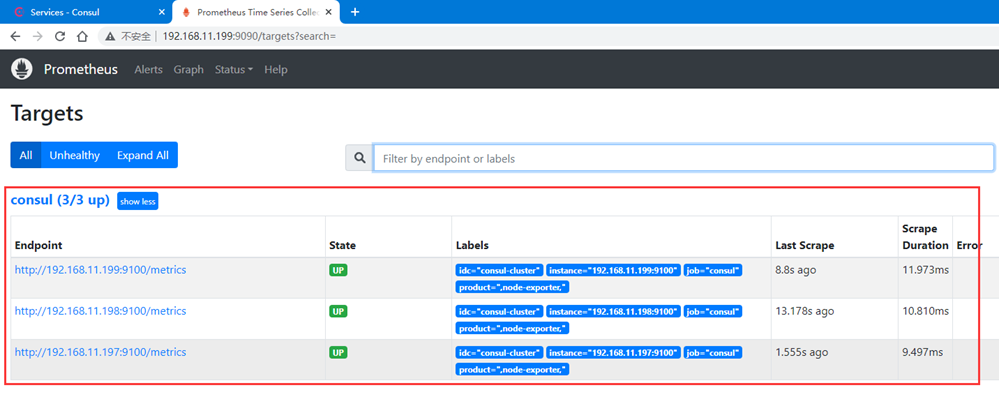Click the not-secure warning triangle icon
The height and width of the screenshot is (420, 999).
(x=110, y=36)
